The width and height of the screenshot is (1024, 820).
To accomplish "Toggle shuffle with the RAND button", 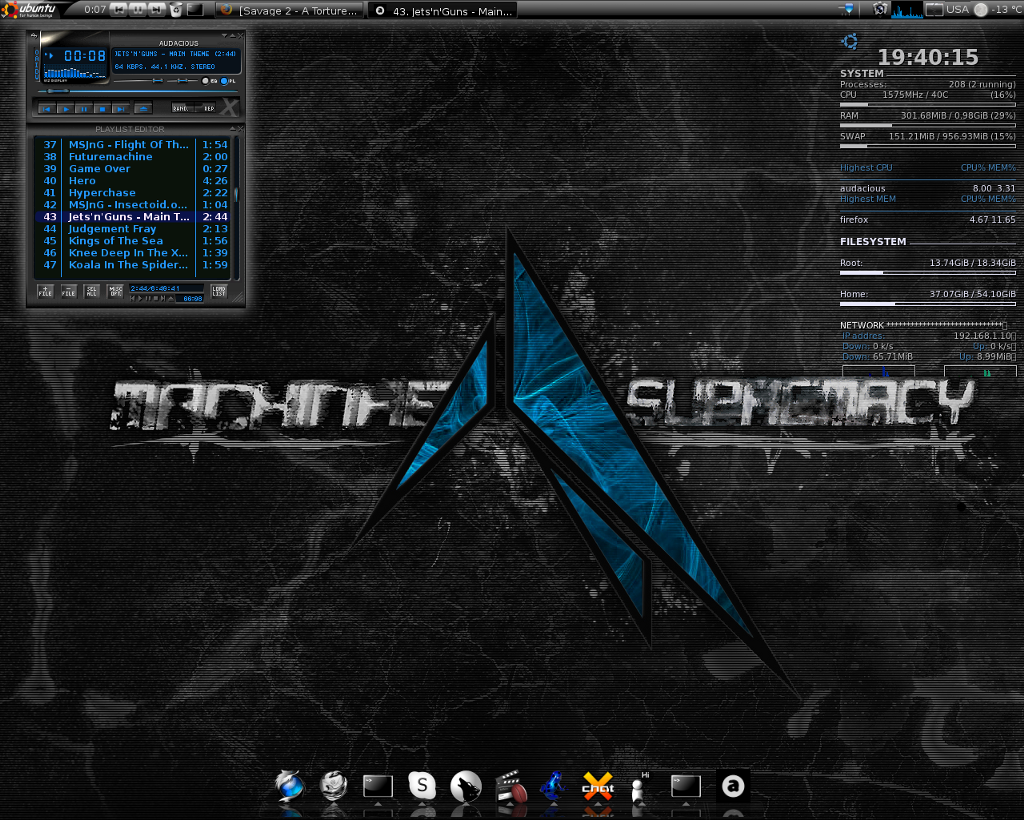I will [180, 108].
